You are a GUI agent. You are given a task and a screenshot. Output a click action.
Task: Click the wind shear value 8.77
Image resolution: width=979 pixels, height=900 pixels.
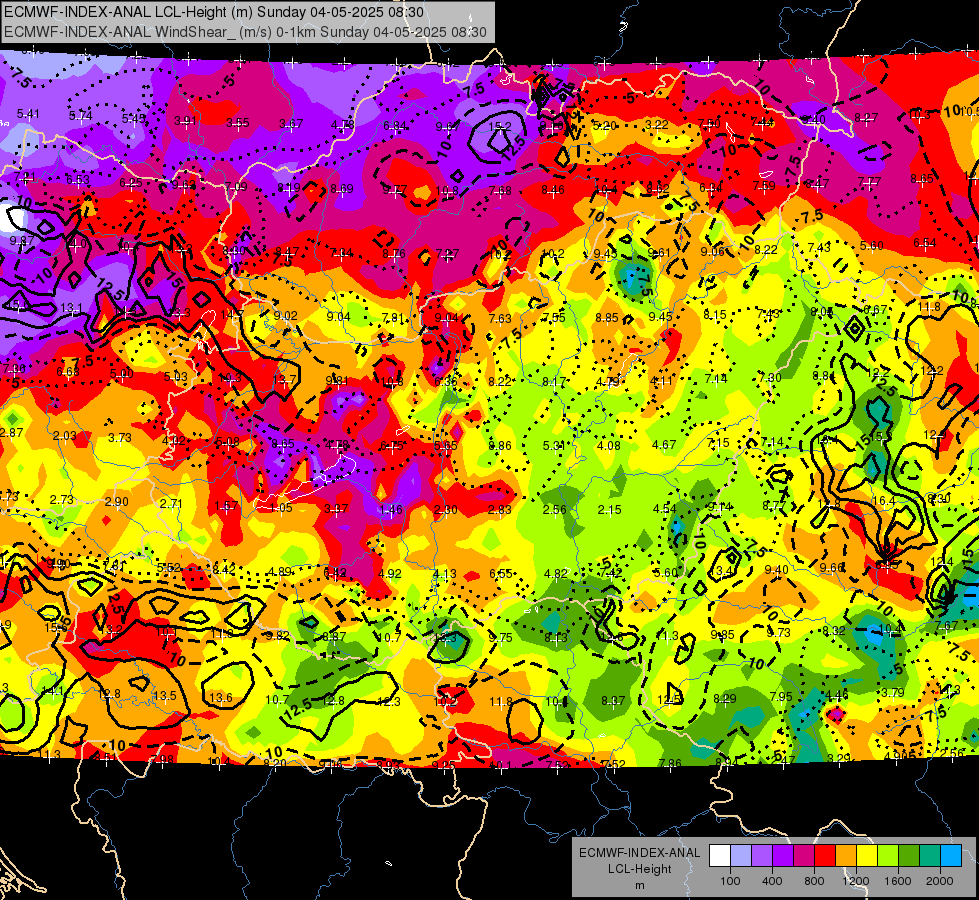click(x=774, y=505)
